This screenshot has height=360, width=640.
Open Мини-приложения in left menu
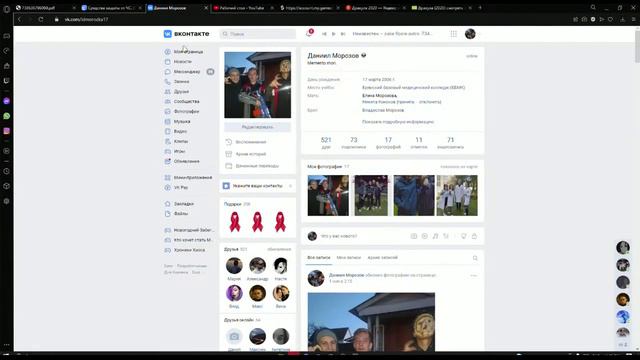(x=193, y=178)
